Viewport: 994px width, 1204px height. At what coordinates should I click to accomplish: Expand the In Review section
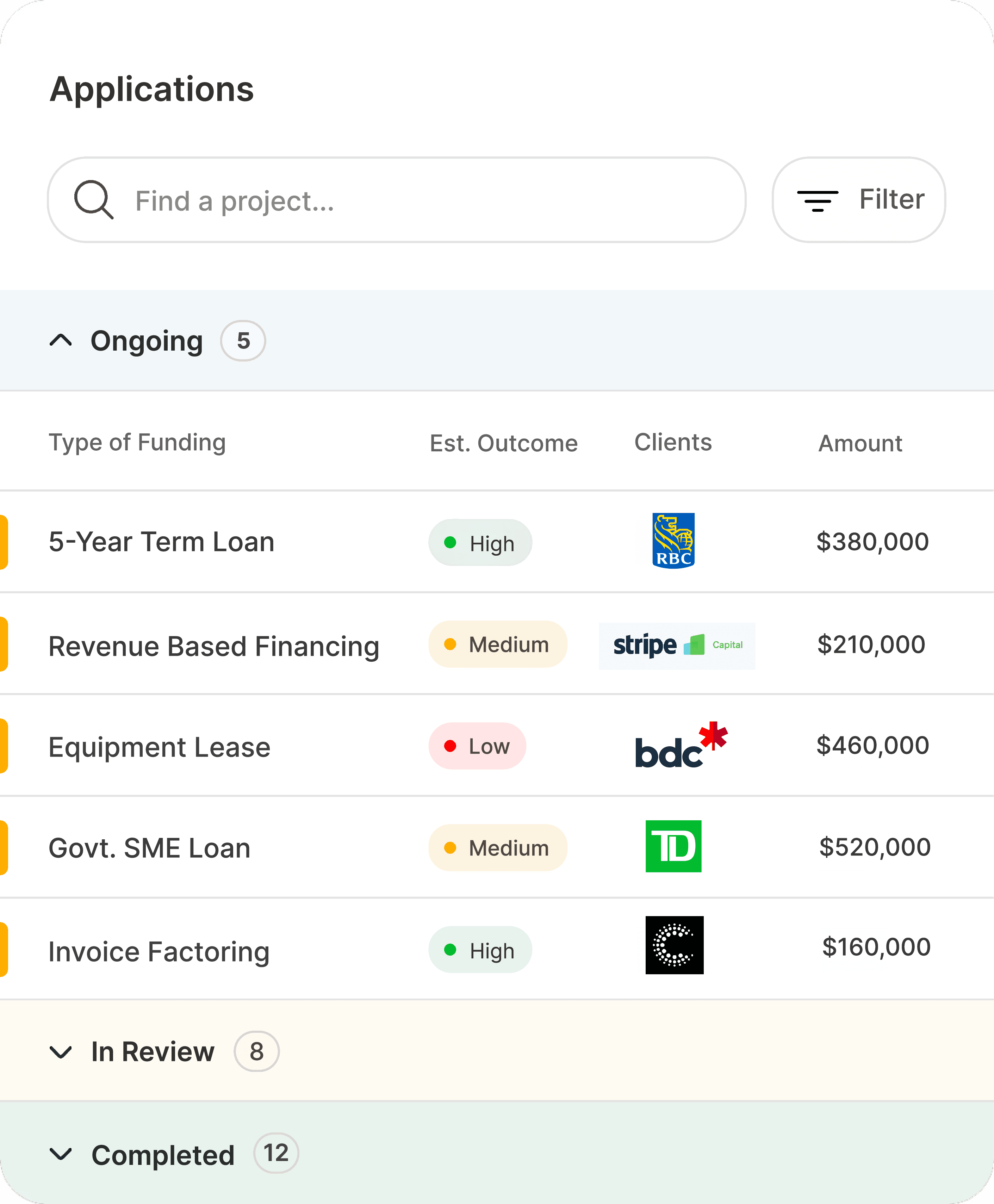(x=61, y=1052)
